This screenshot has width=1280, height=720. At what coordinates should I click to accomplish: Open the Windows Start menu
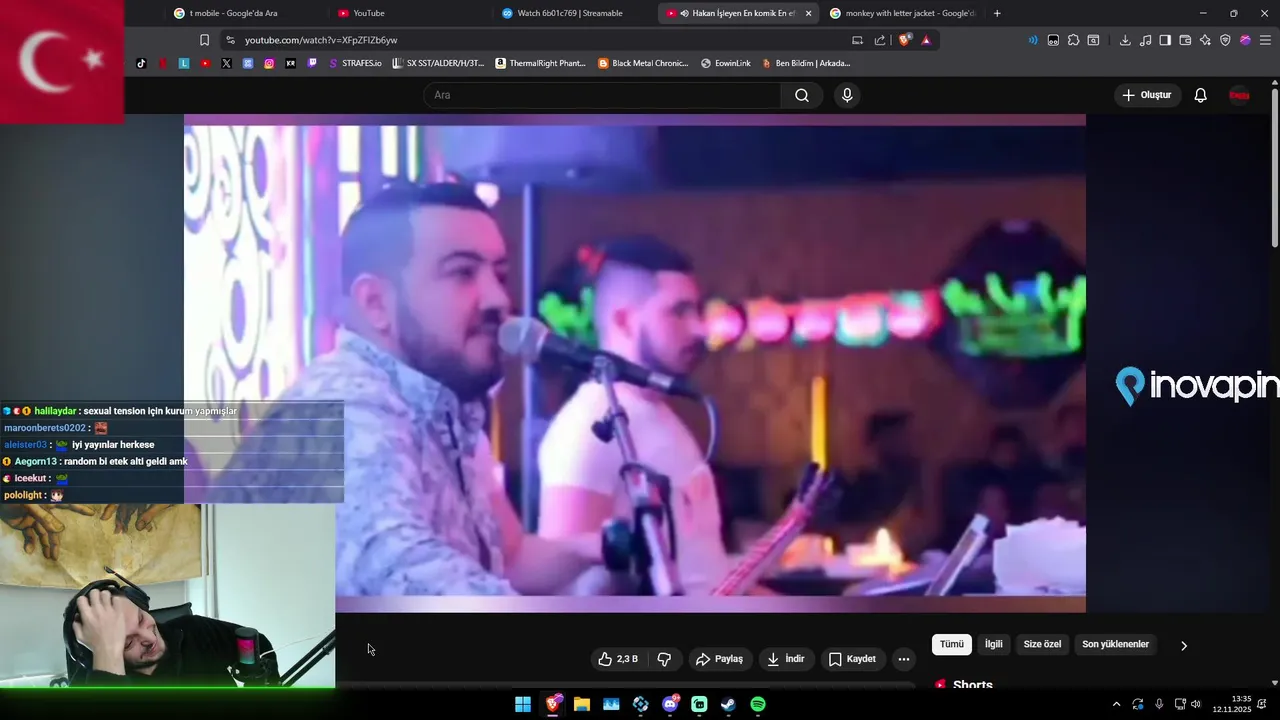[523, 704]
